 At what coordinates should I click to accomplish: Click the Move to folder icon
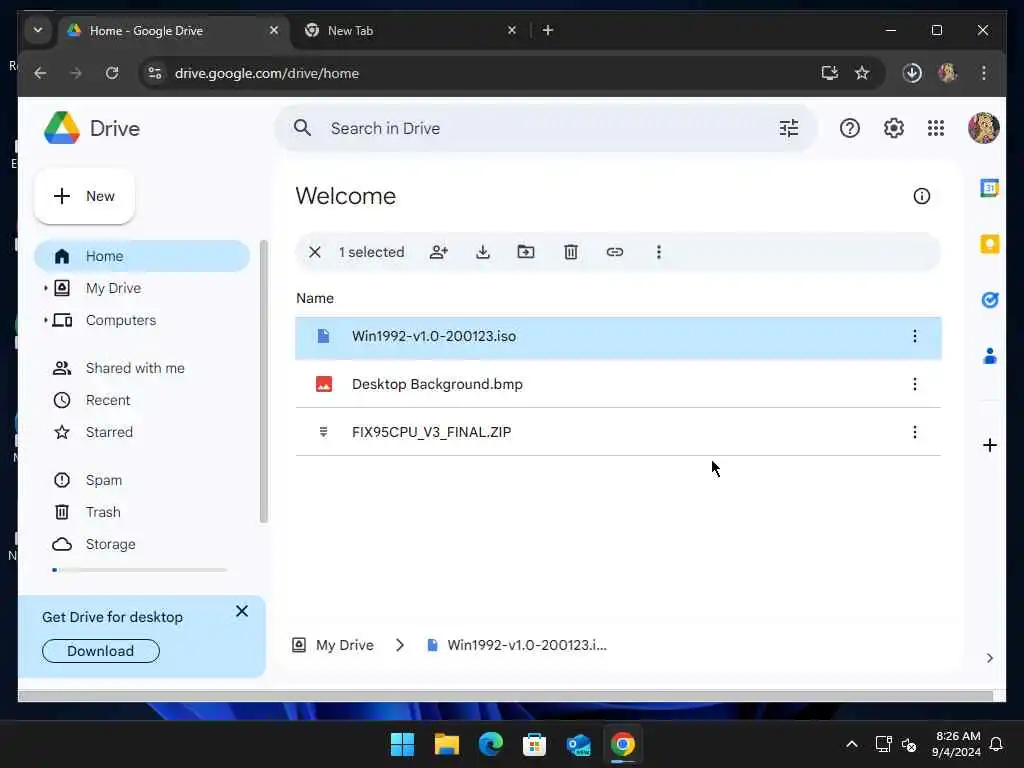(526, 252)
